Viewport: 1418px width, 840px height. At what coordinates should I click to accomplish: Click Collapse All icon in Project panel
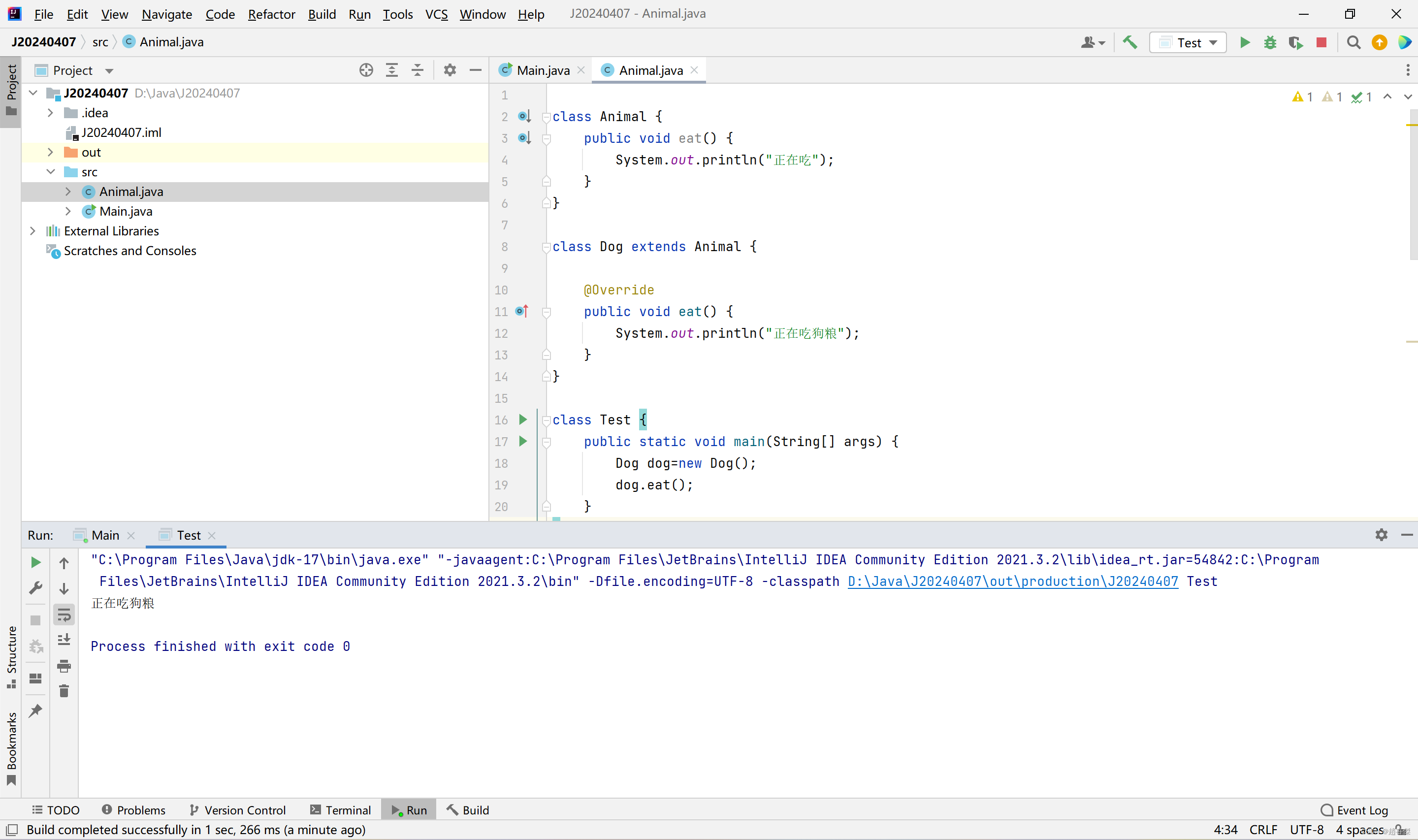click(x=418, y=70)
